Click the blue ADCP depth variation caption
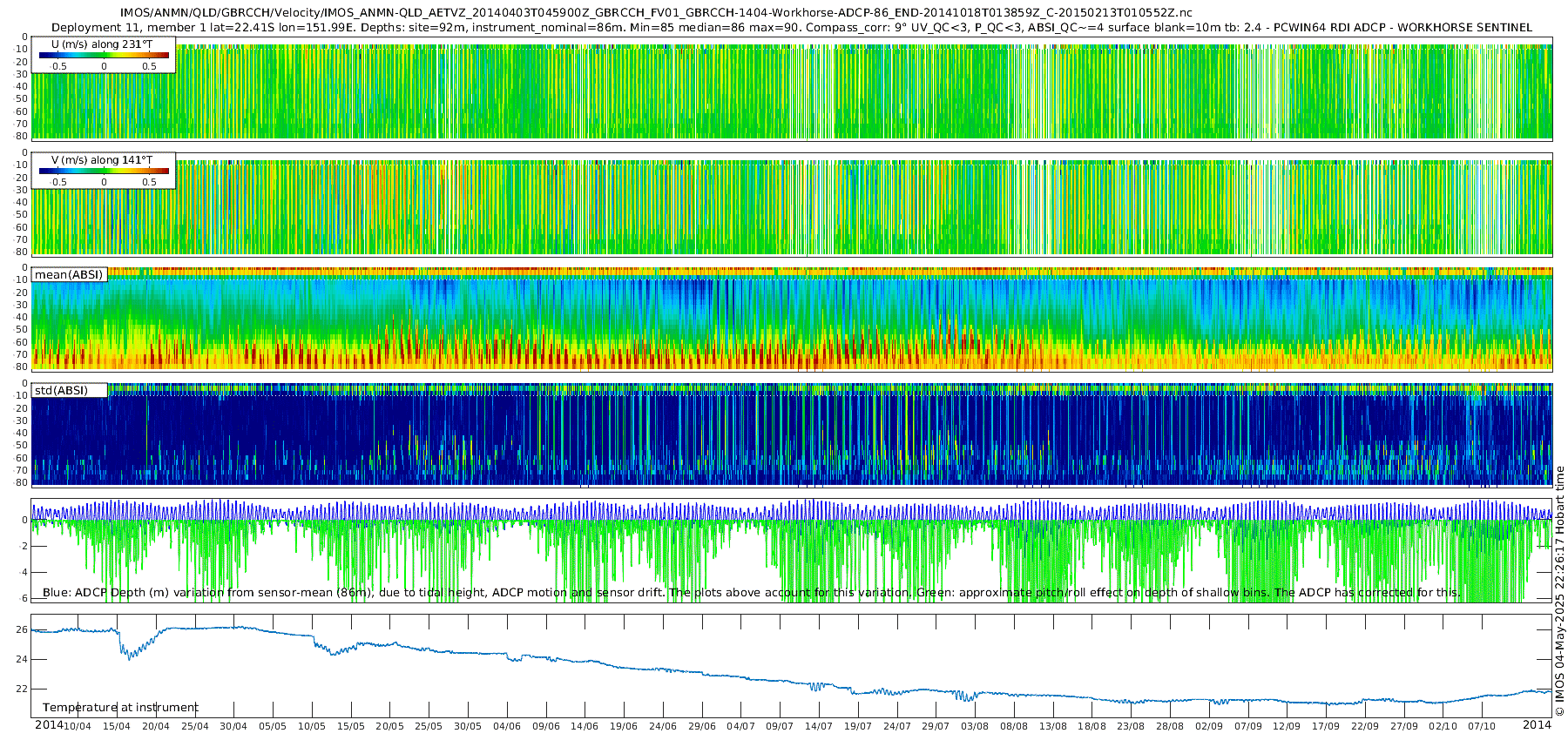 pos(751,593)
